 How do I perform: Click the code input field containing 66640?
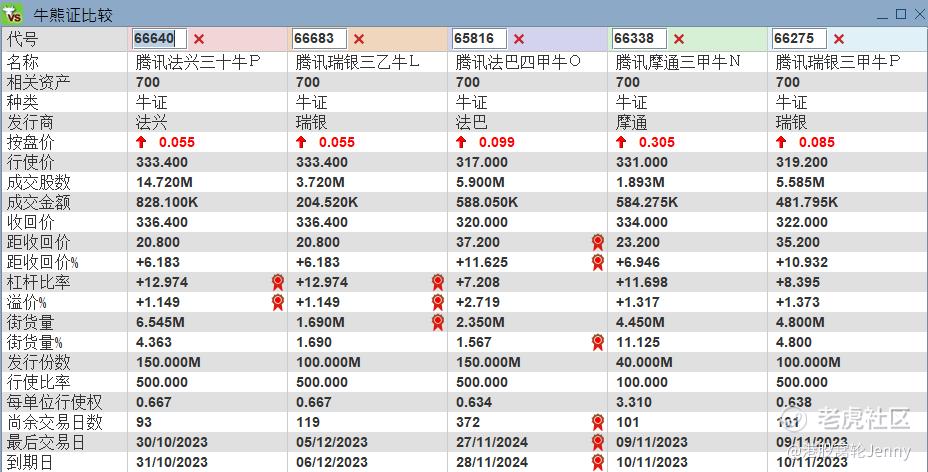coord(159,38)
